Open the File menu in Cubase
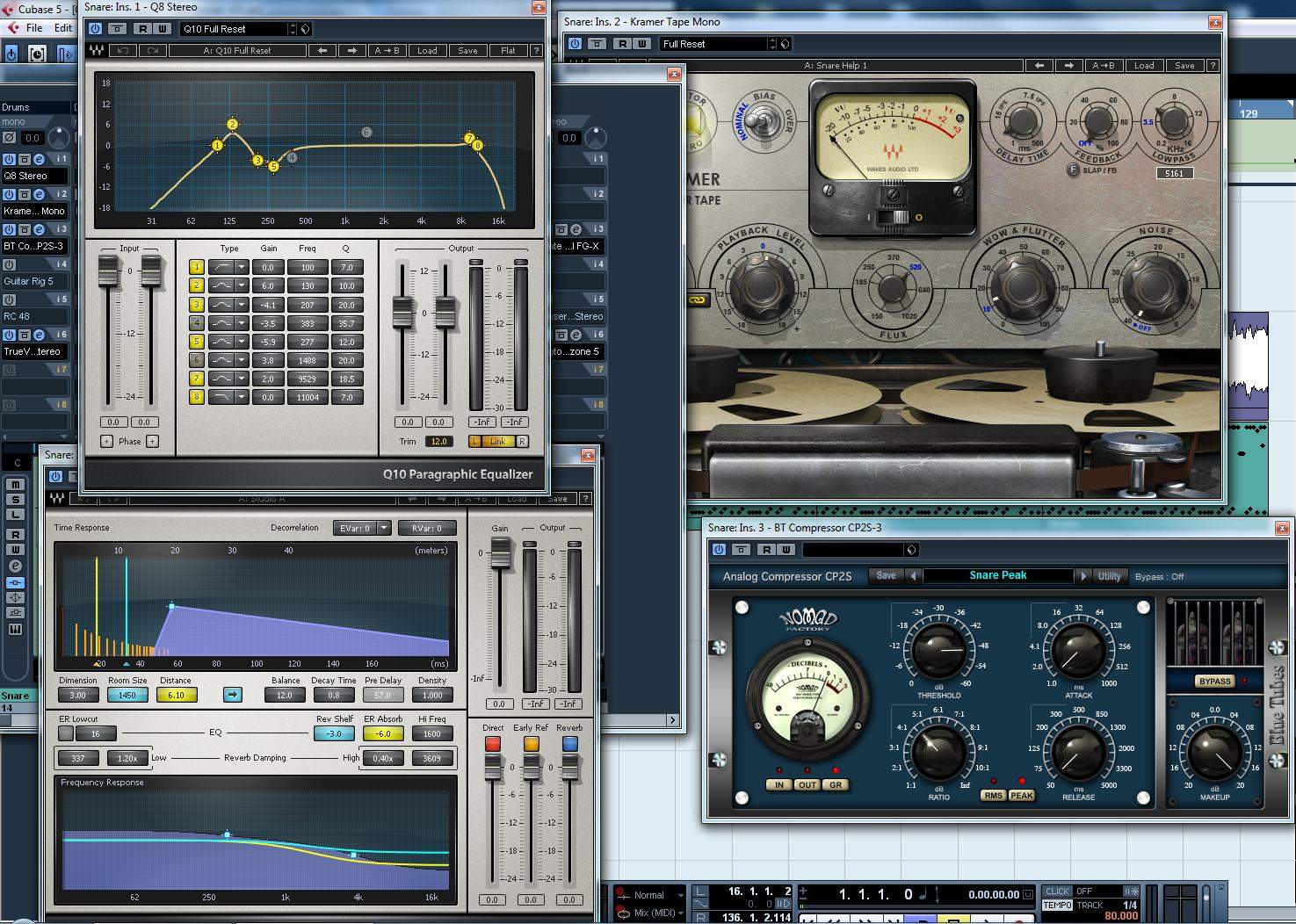 (34, 28)
